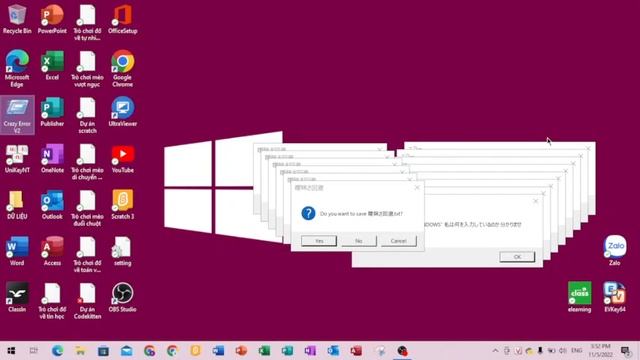The width and height of the screenshot is (640, 360).
Task: Select the UniKeyNT desktop icon
Action: click(x=17, y=159)
